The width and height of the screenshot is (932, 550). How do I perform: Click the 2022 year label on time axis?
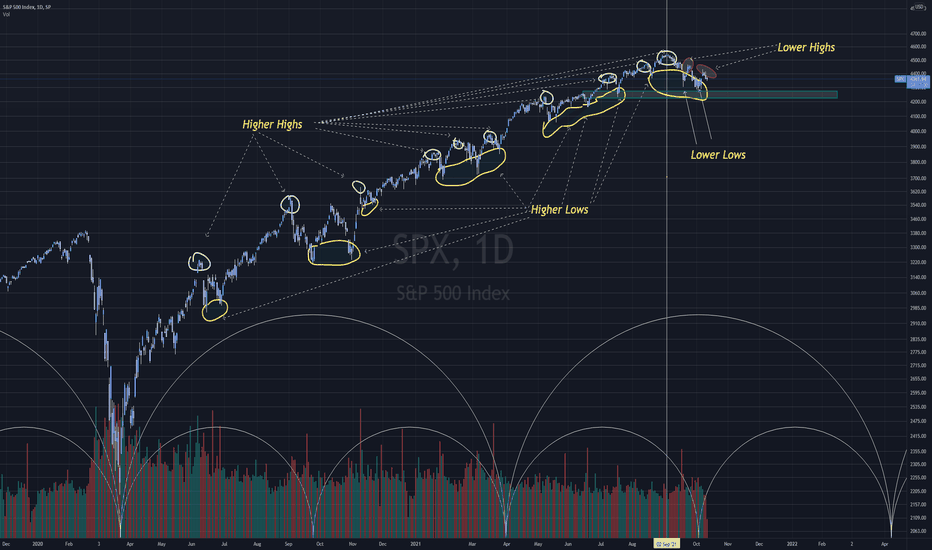(792, 543)
